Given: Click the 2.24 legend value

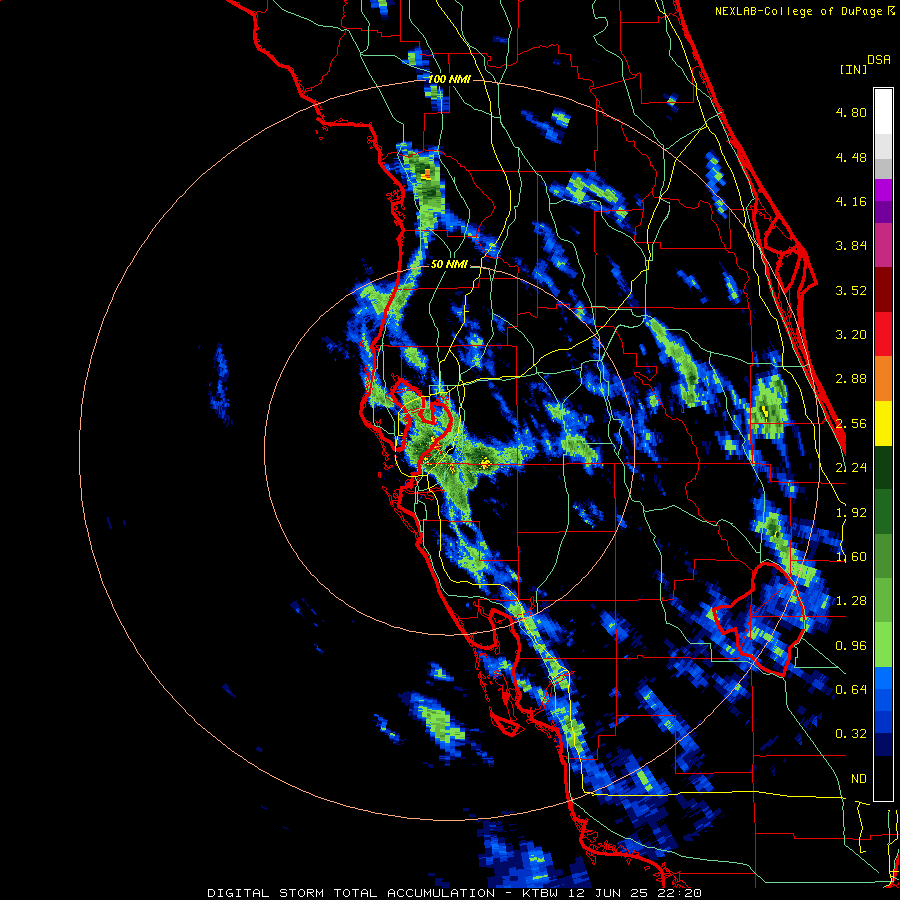Looking at the screenshot, I should 851,468.
